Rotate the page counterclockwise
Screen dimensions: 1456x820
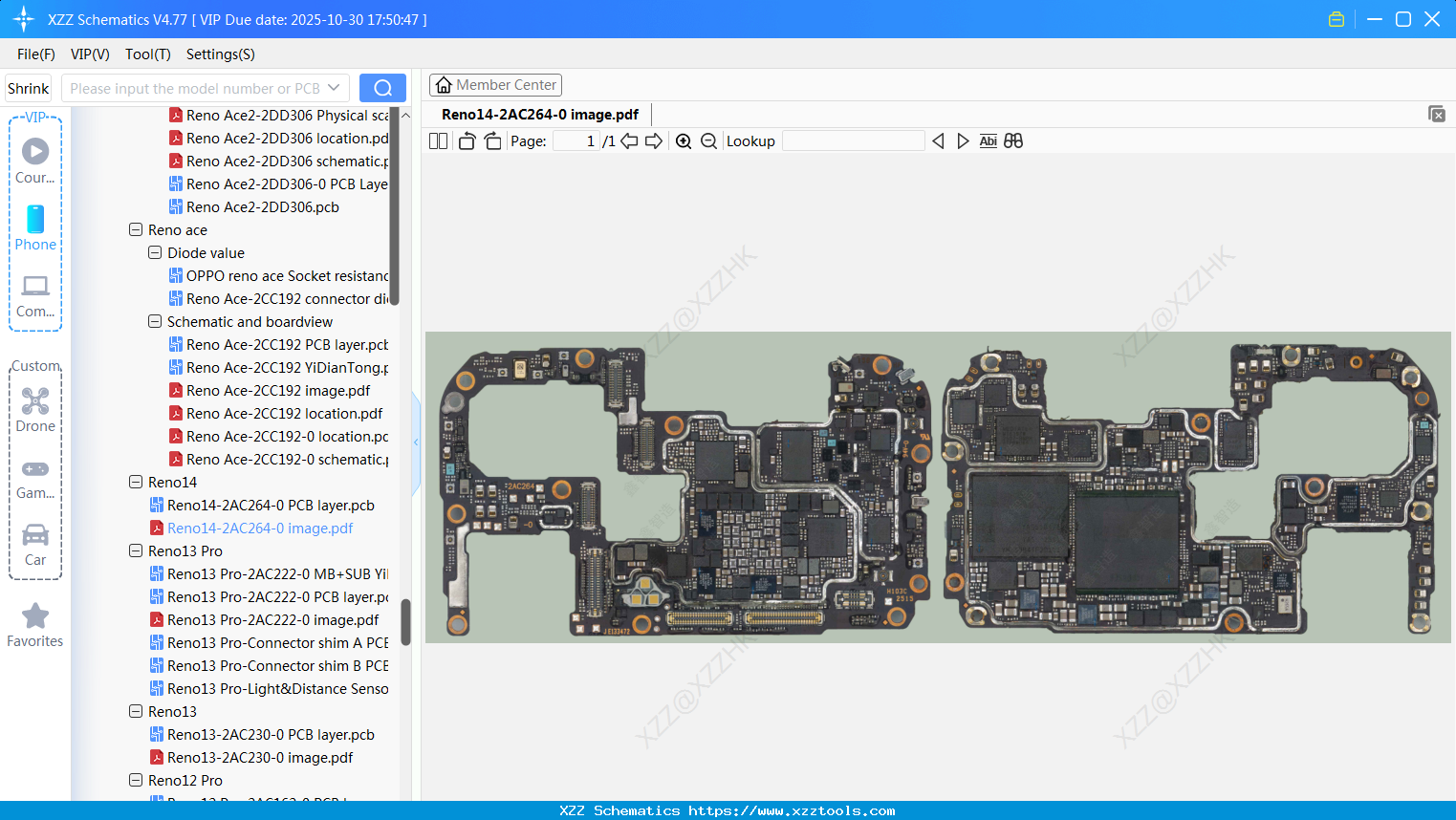(x=467, y=141)
